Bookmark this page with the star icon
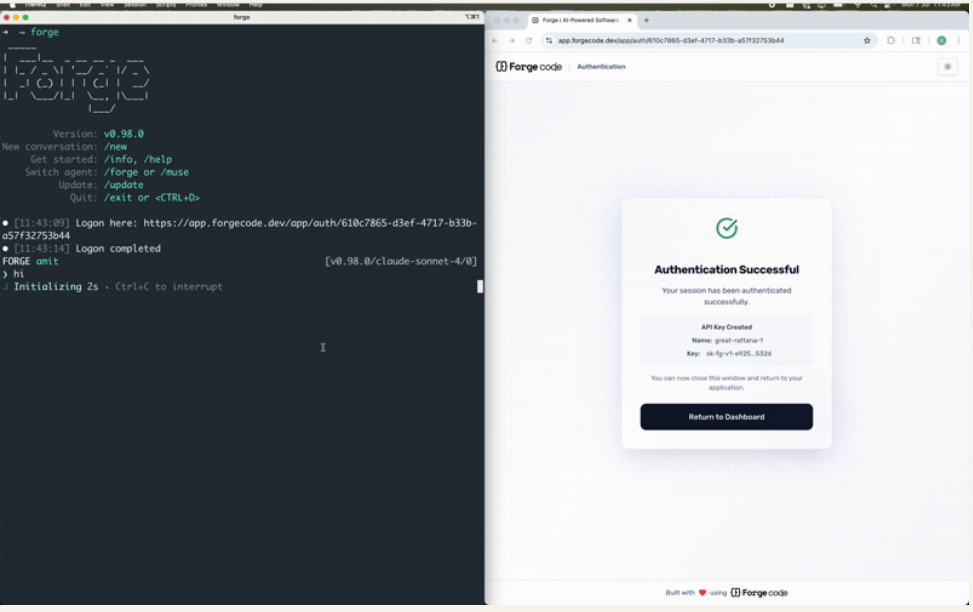973x612 pixels. click(x=867, y=40)
